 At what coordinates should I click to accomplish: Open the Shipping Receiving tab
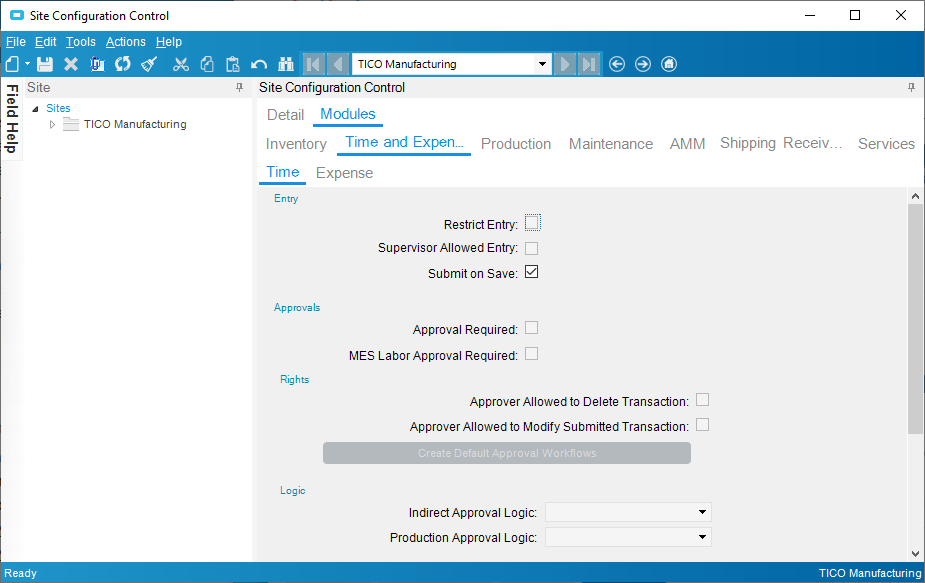[x=781, y=143]
